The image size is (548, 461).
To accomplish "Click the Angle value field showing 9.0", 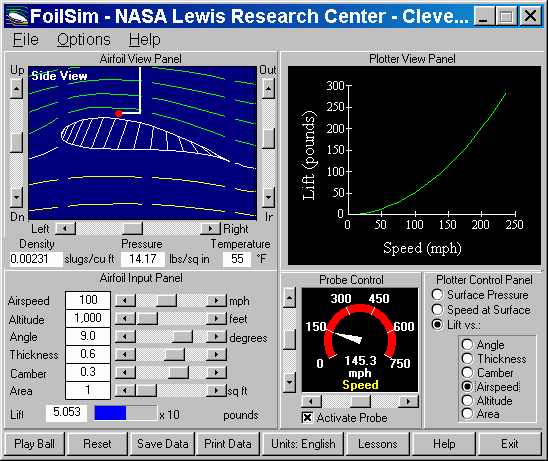I will pyautogui.click(x=88, y=336).
